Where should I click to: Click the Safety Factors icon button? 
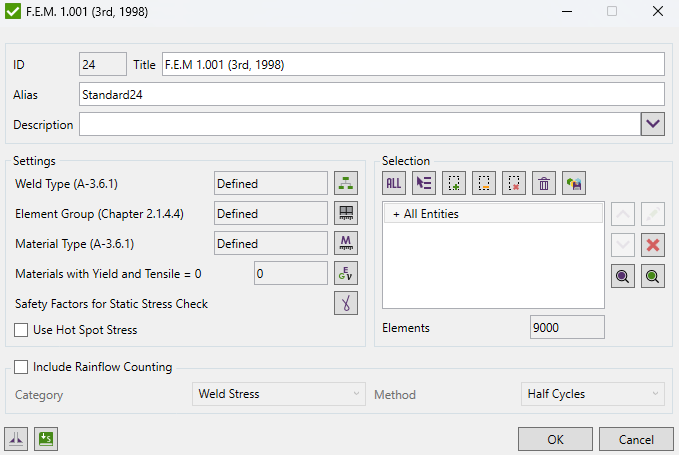pyautogui.click(x=345, y=303)
